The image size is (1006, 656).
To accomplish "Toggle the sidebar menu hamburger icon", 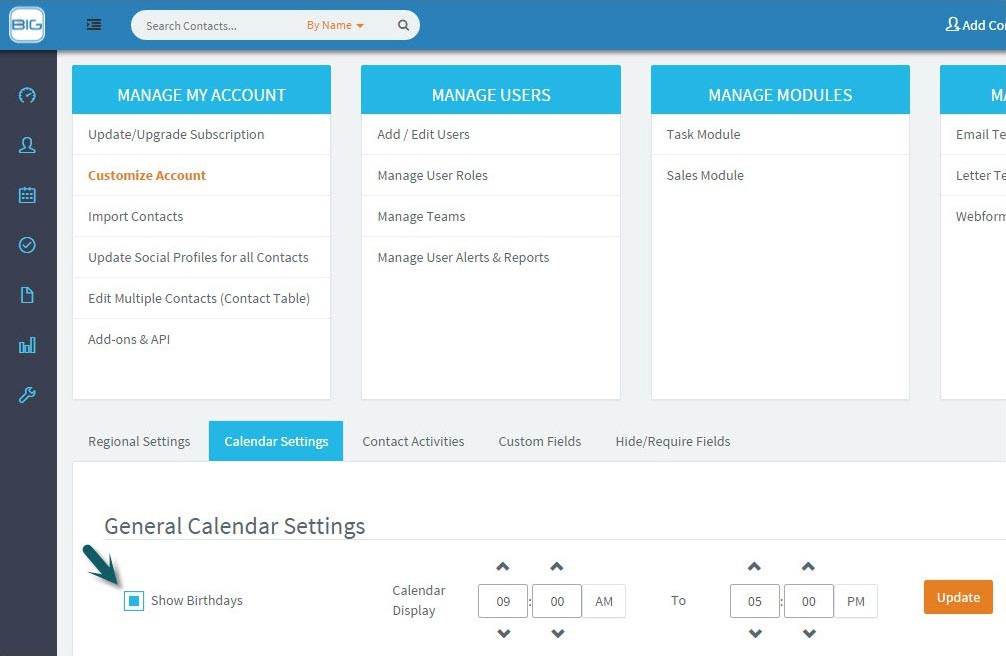I will (x=94, y=25).
